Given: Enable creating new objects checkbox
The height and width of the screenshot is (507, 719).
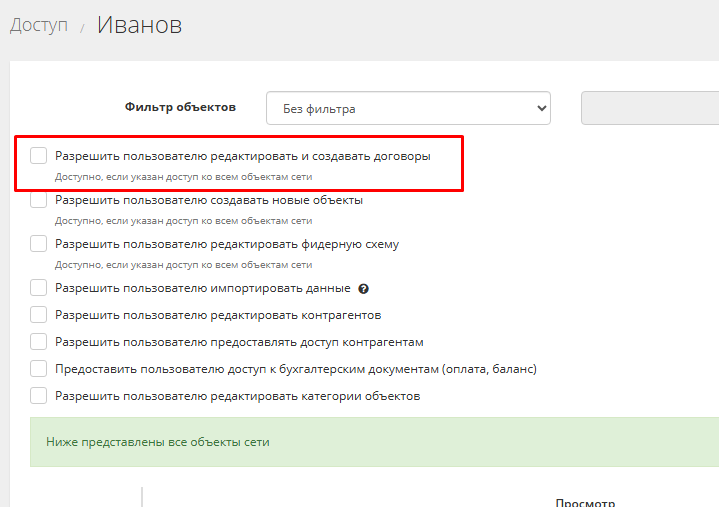Looking at the screenshot, I should (x=39, y=200).
